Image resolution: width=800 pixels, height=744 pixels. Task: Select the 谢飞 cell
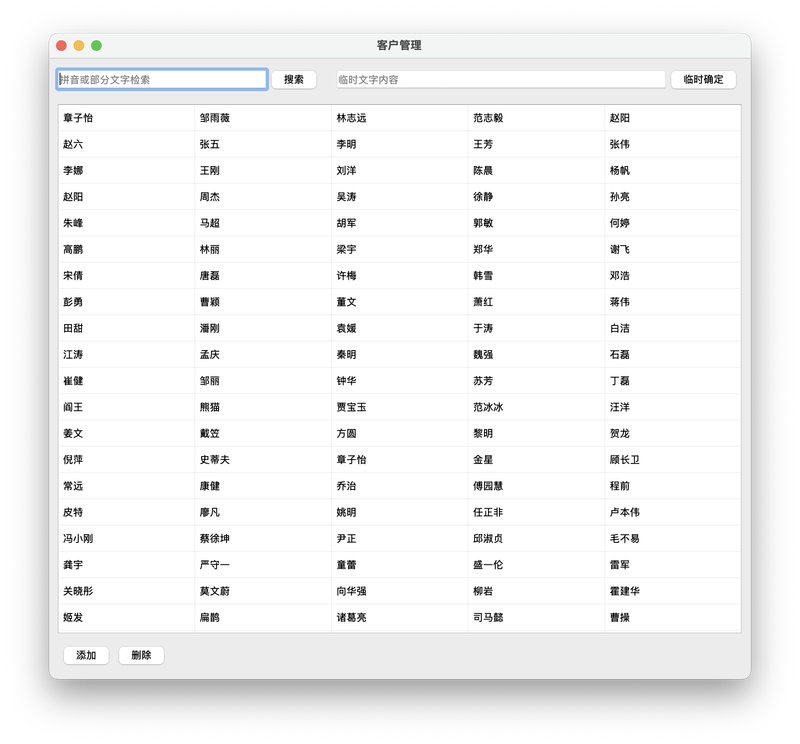[x=673, y=250]
